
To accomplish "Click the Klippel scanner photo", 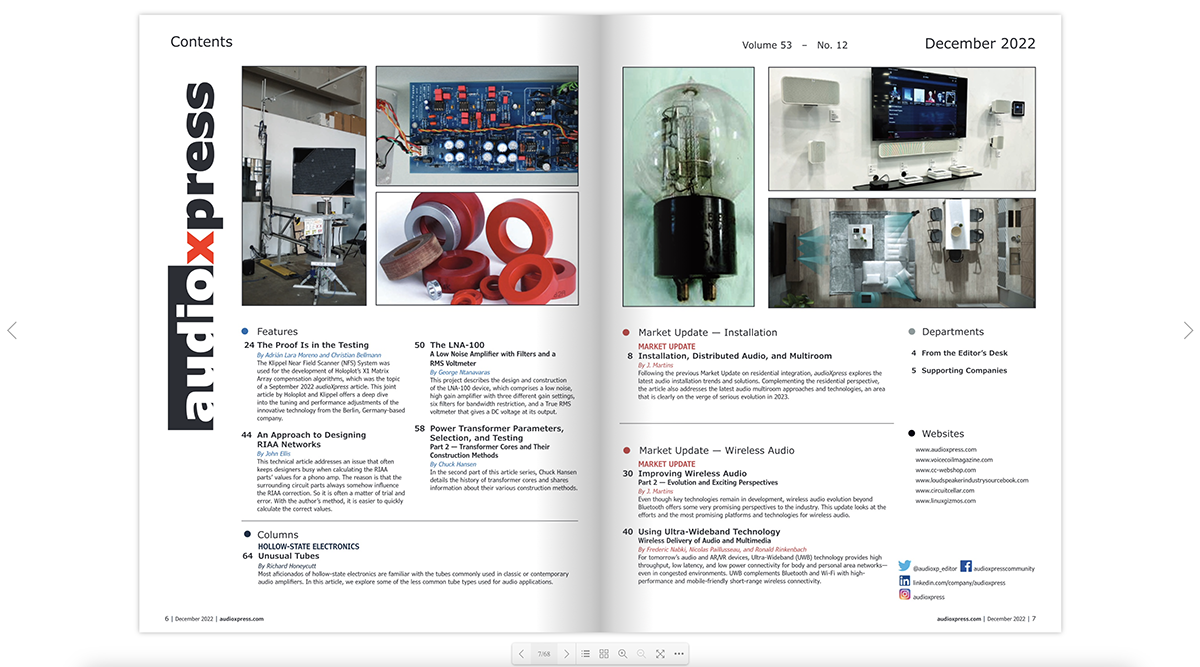I will click(304, 186).
